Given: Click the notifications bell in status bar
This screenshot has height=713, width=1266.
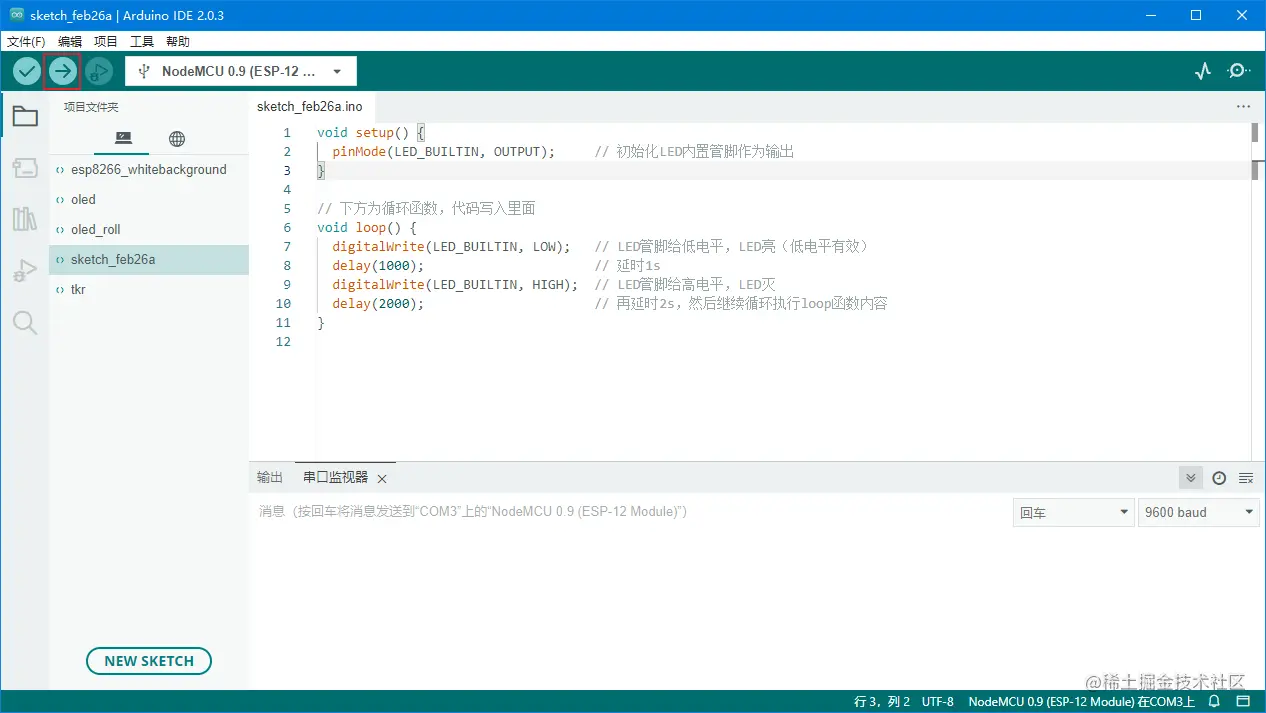Looking at the screenshot, I should tap(1214, 702).
